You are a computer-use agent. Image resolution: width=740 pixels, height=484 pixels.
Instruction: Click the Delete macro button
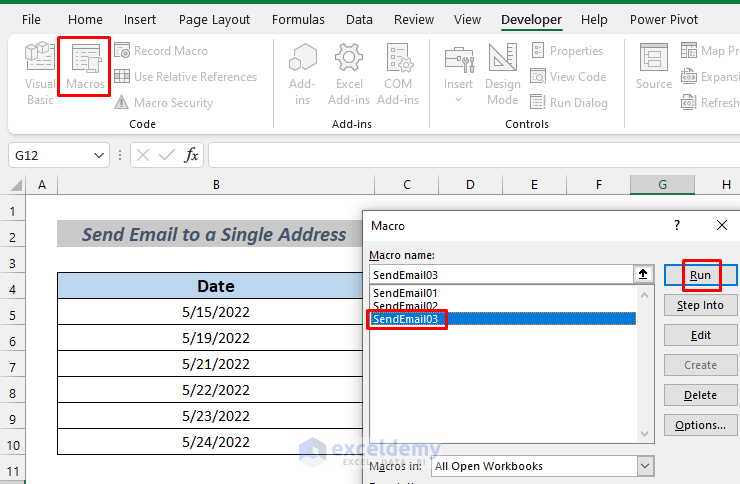point(700,395)
